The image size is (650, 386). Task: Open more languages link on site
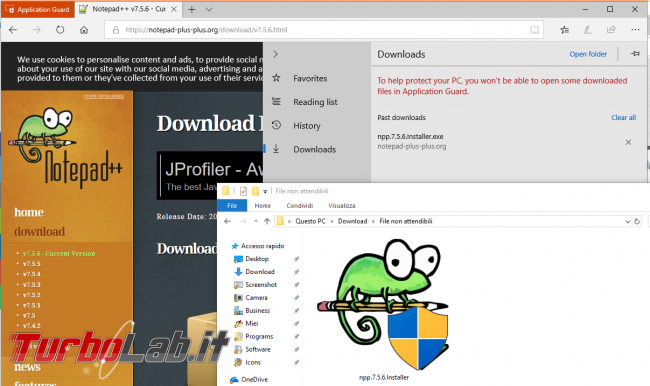coord(104,96)
